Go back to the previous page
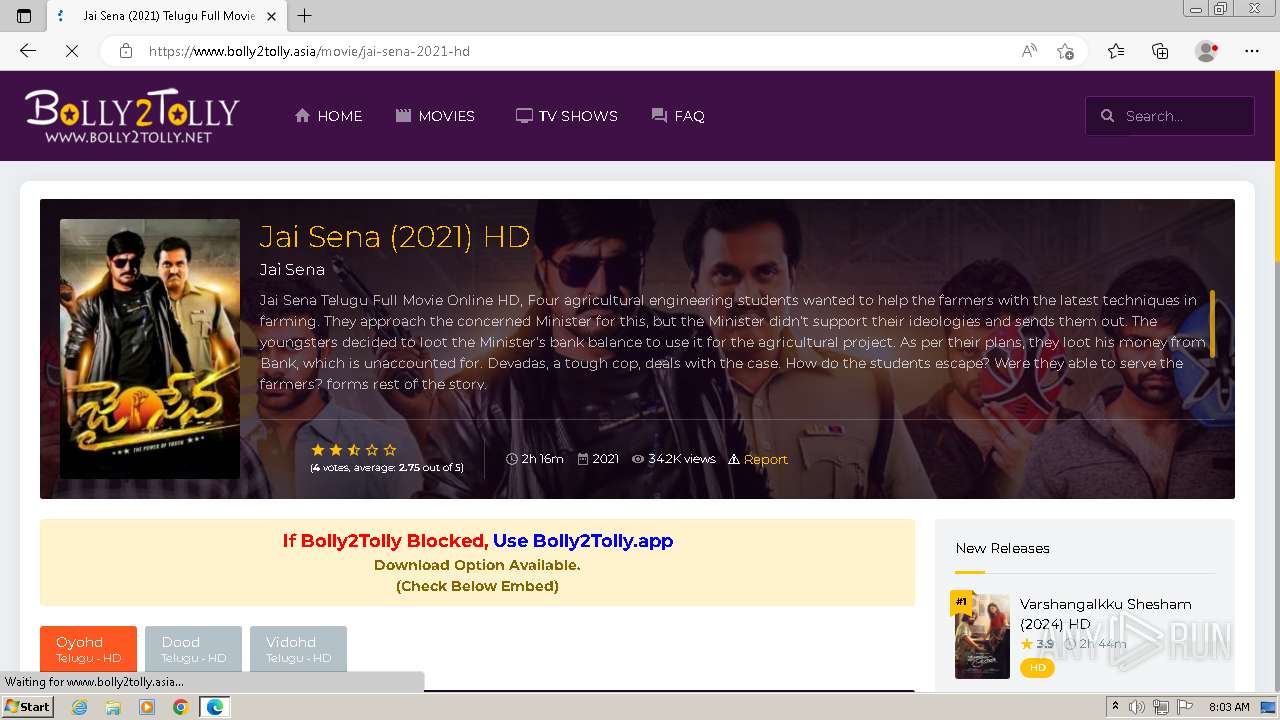This screenshot has width=1280, height=720. pos(28,51)
